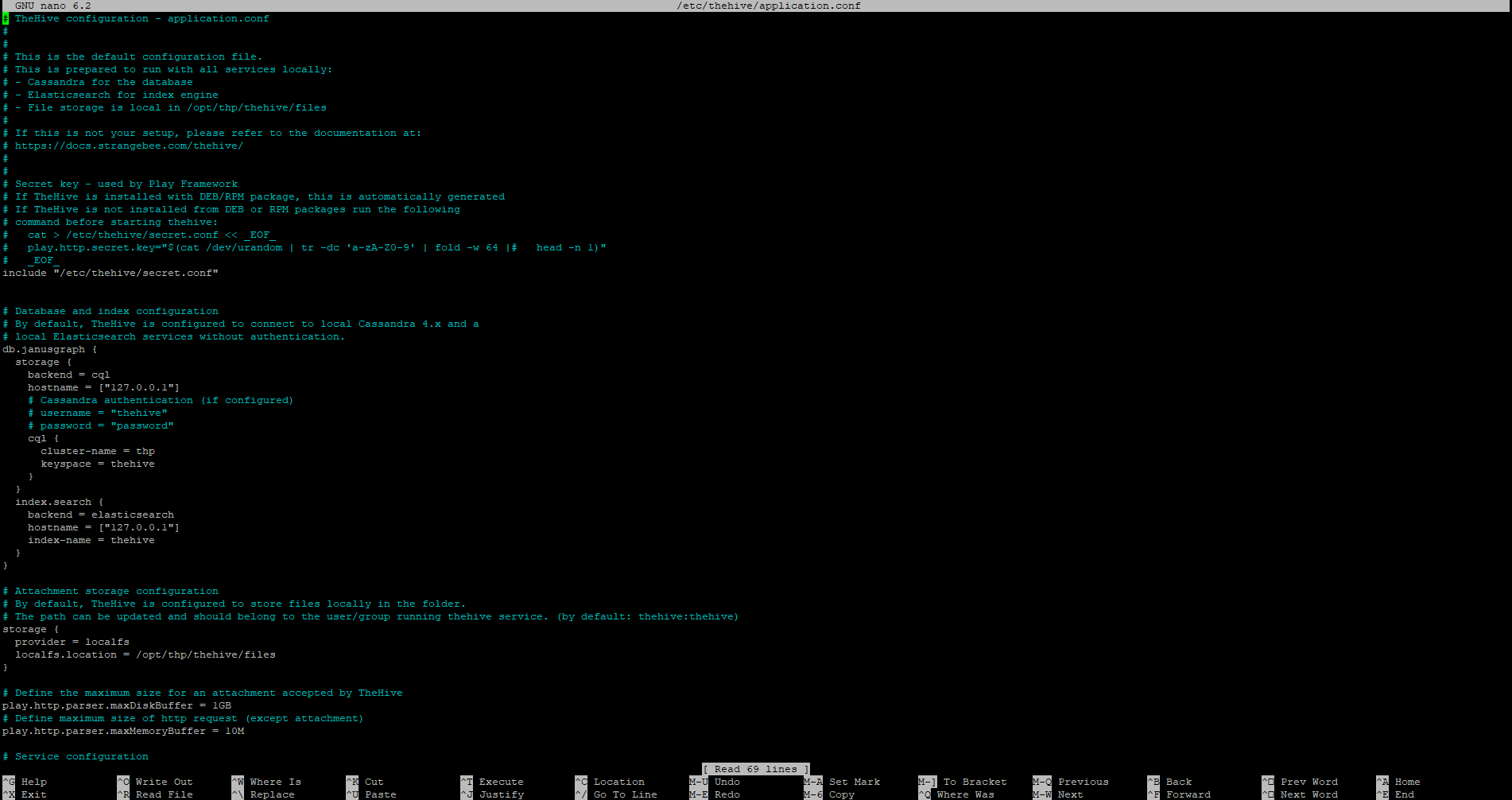Viewport: 1512px width, 800px height.
Task: Place cursor on 'backend = cql' line
Action: point(69,375)
